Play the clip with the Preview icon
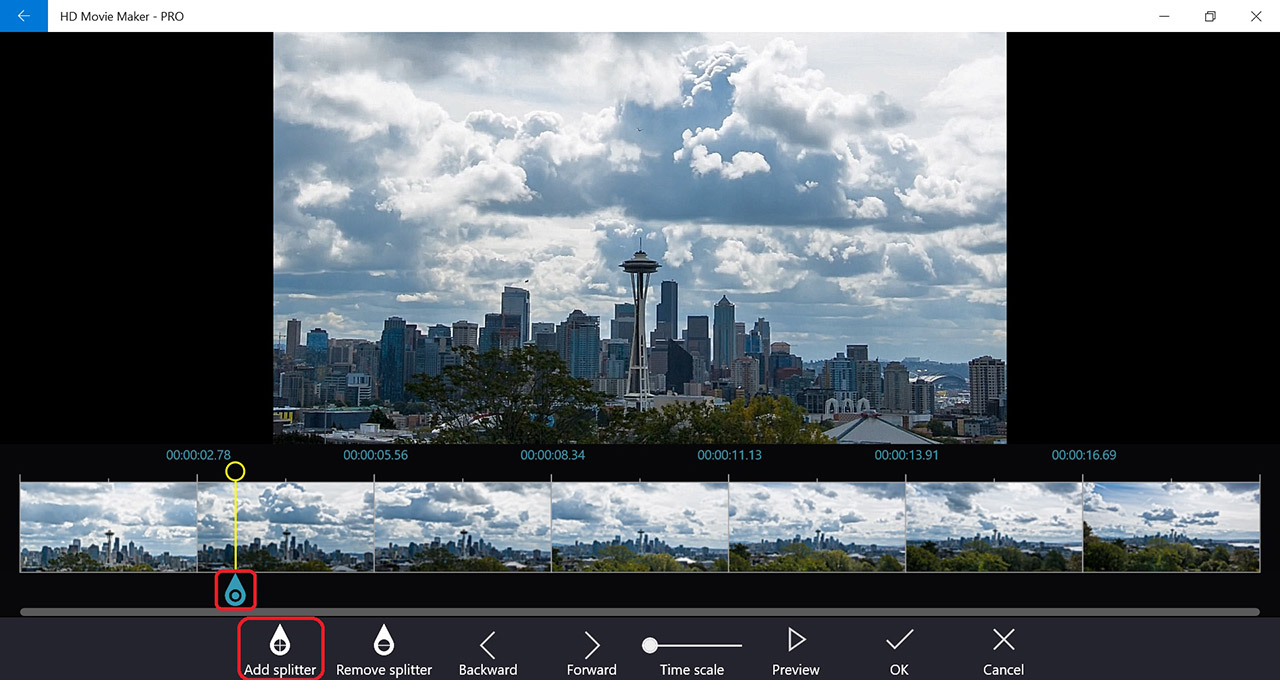This screenshot has width=1280, height=680. 796,640
